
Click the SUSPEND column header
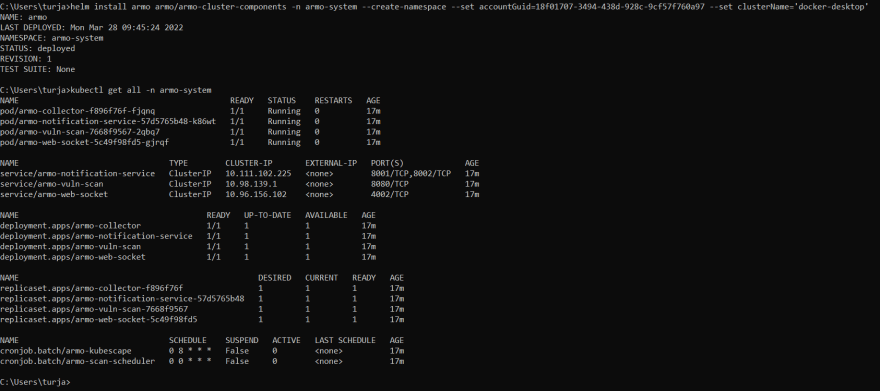242,341
